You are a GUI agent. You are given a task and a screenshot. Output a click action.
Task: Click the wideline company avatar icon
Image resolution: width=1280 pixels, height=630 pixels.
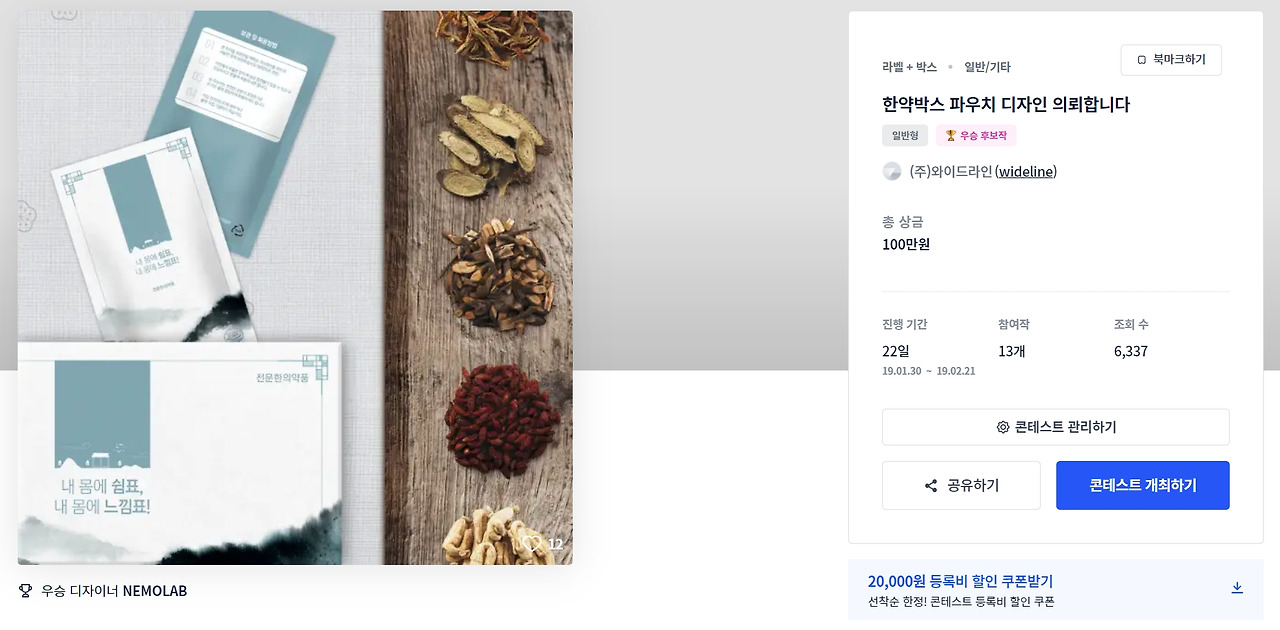pos(892,171)
